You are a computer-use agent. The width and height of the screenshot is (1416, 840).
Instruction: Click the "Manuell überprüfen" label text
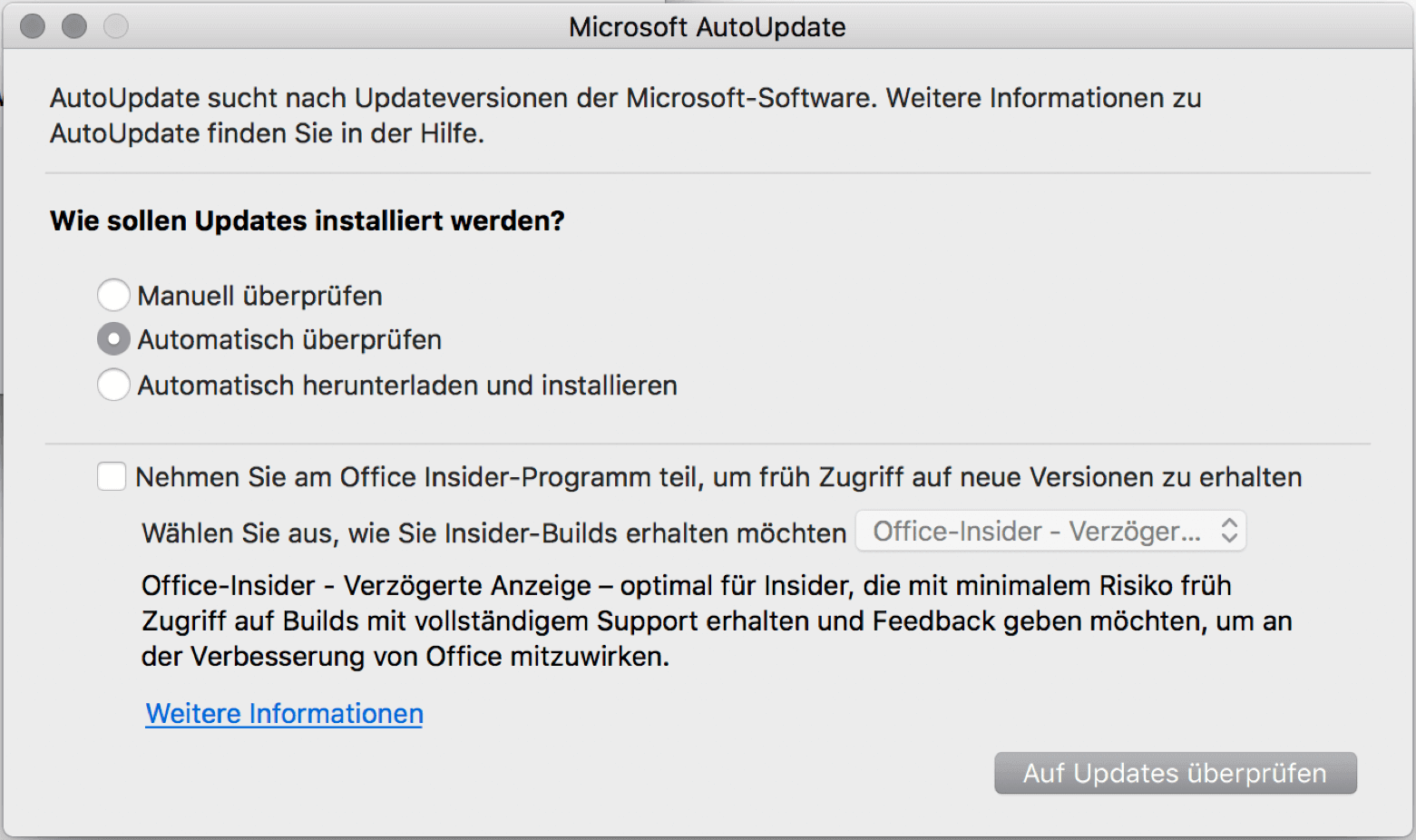point(259,296)
